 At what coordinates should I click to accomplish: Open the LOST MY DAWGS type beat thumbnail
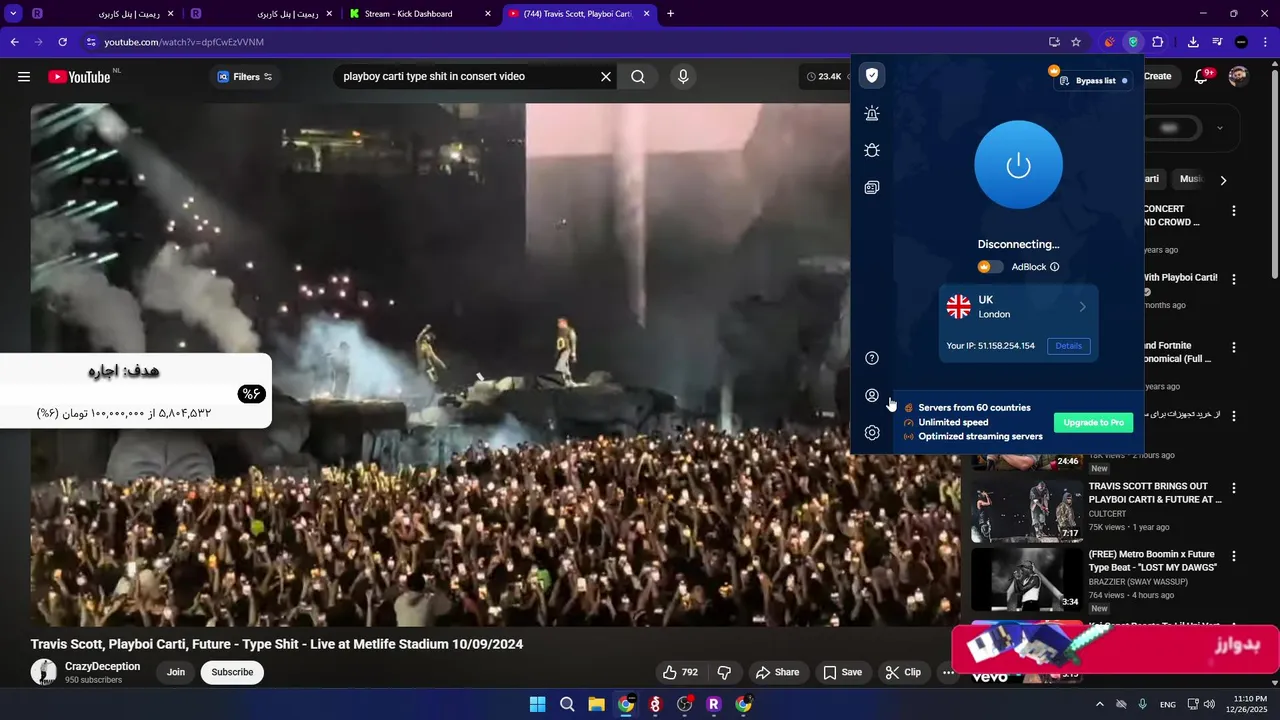point(1026,579)
